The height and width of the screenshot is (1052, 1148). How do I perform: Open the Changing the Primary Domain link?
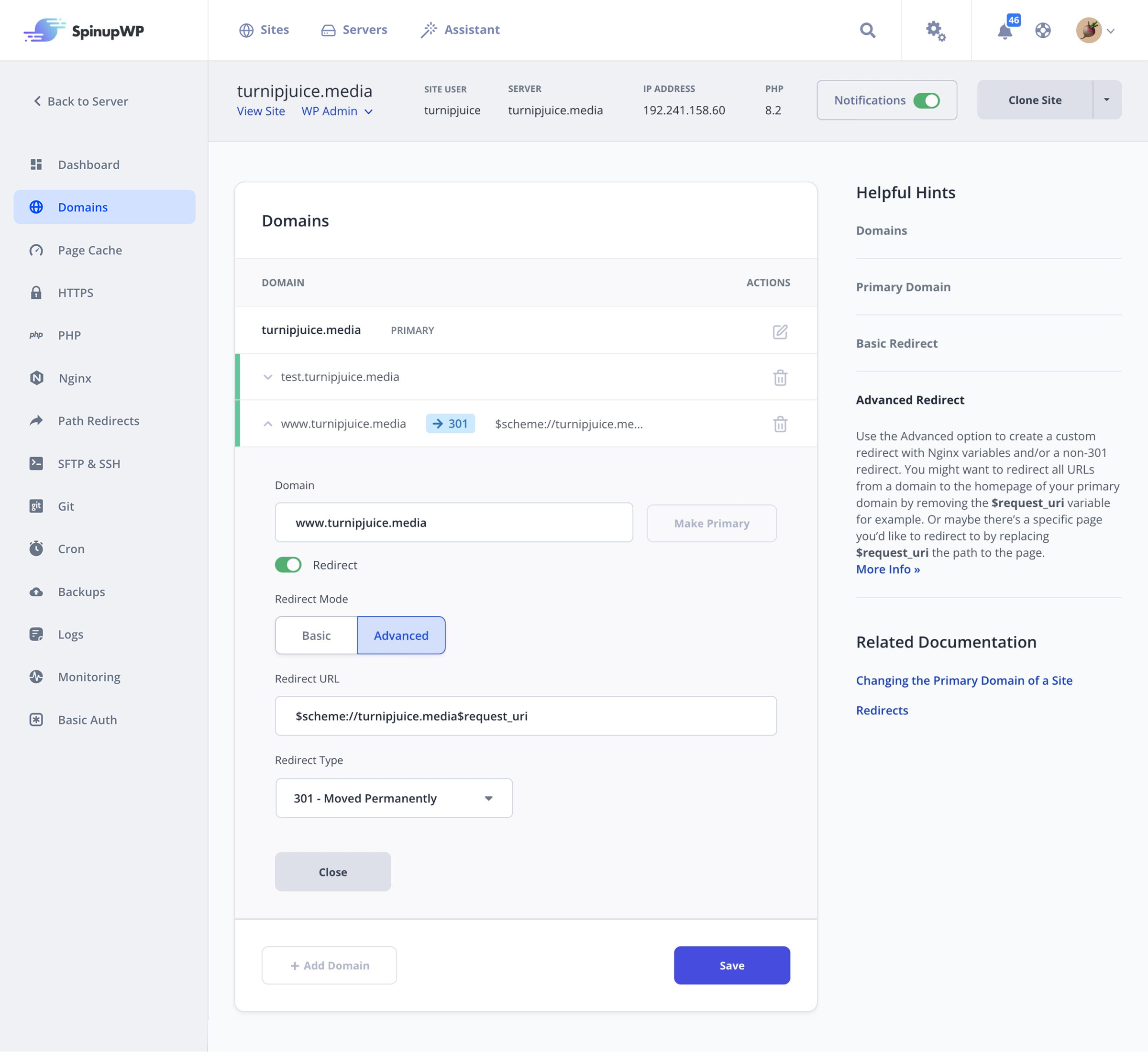(x=963, y=680)
